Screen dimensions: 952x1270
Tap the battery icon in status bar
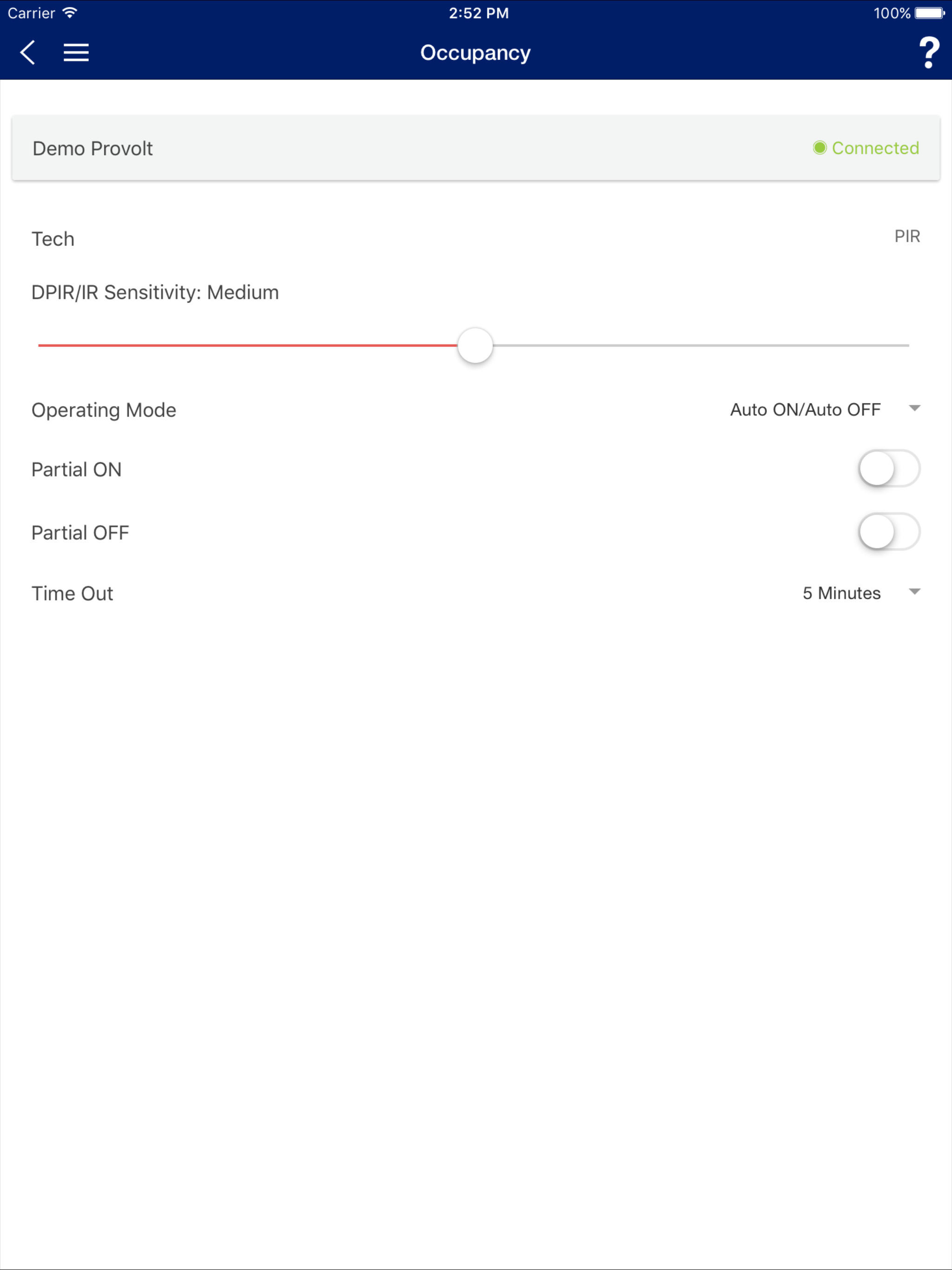(x=929, y=13)
